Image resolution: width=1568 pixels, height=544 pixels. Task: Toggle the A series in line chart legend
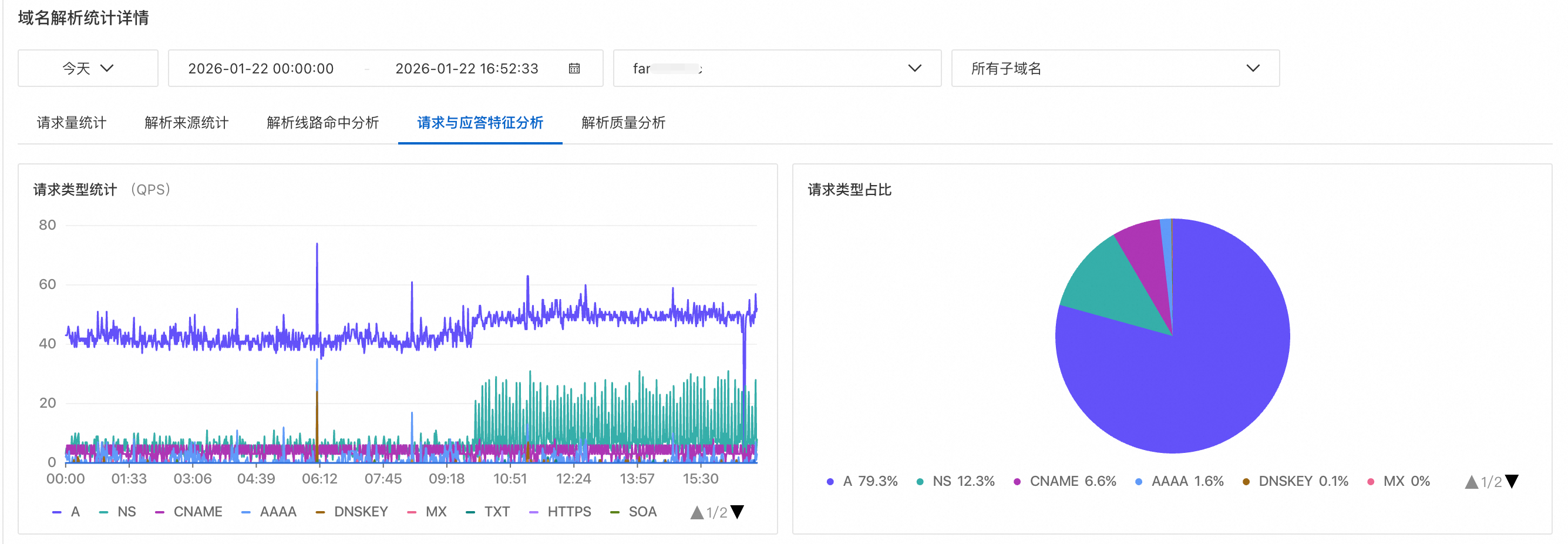click(x=66, y=512)
